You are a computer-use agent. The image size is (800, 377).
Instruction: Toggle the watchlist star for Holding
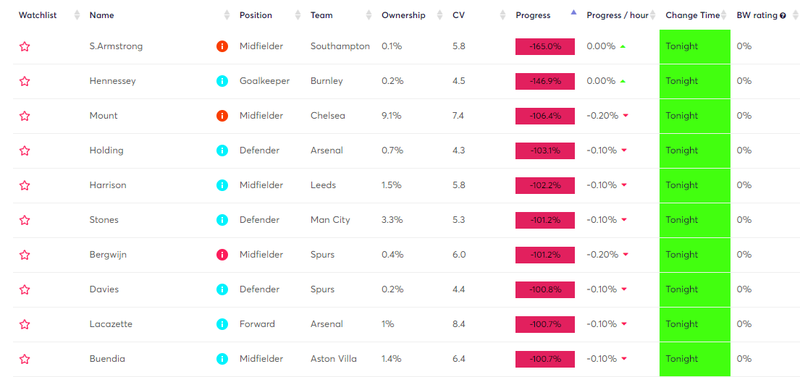(24, 150)
